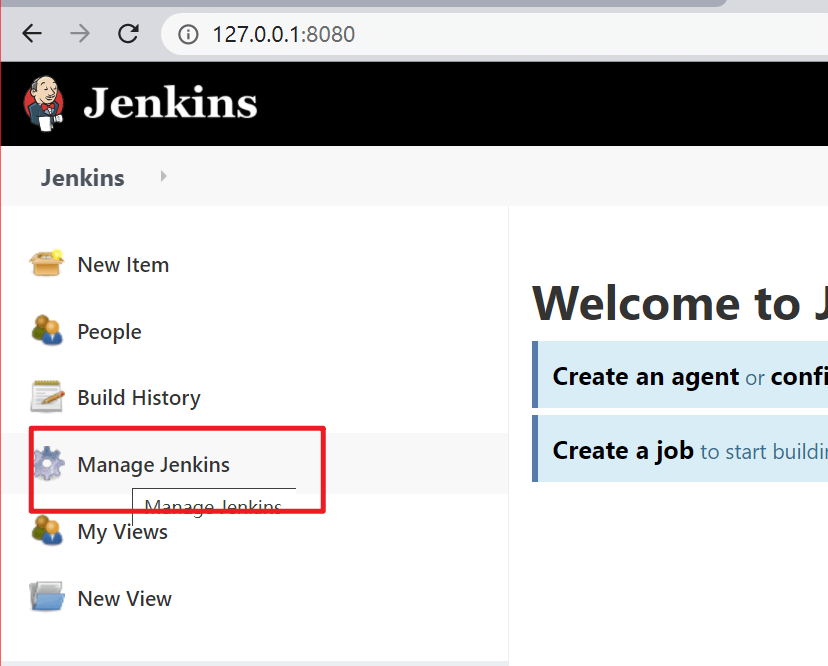Viewport: 828px width, 666px height.
Task: Click the Create a job link
Action: coord(623,451)
